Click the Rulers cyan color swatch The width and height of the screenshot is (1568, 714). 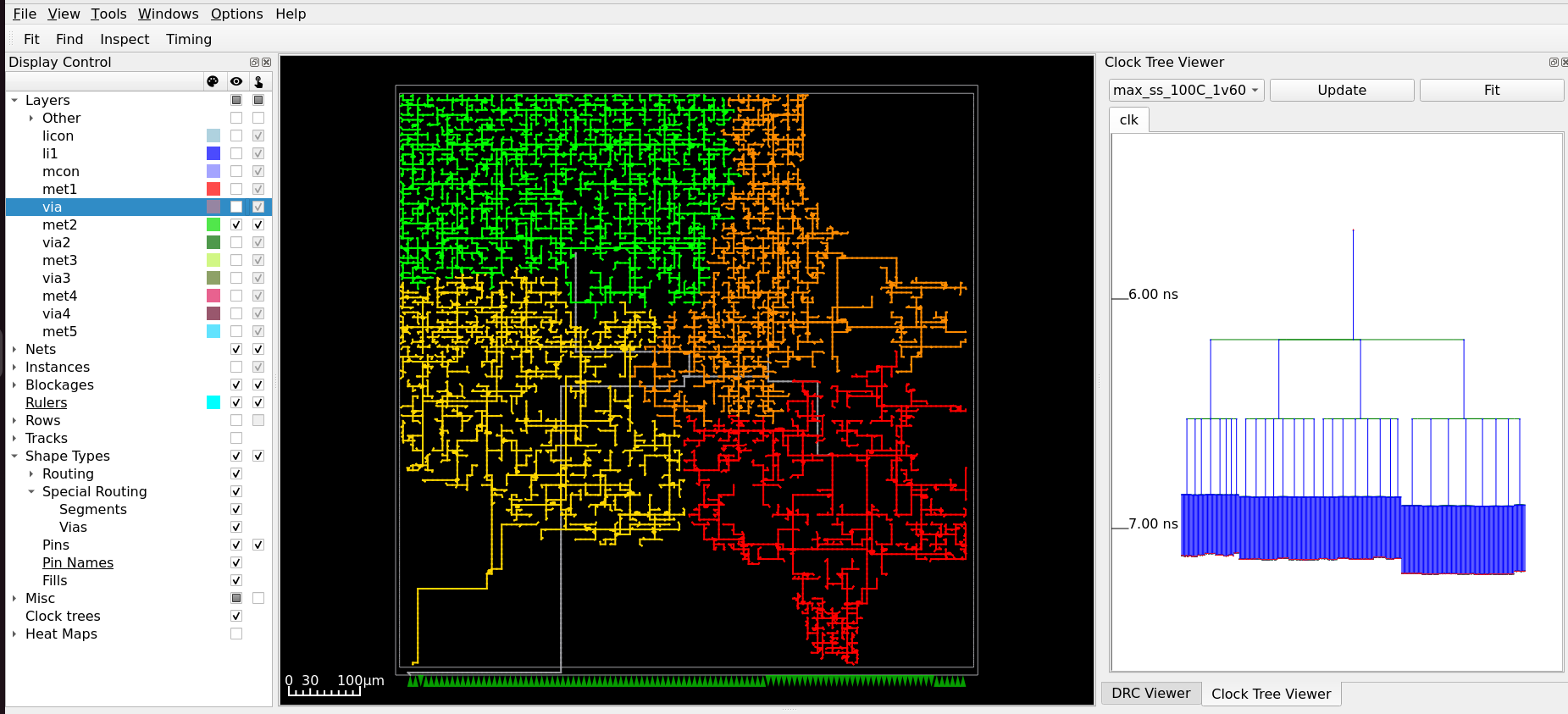coord(213,402)
